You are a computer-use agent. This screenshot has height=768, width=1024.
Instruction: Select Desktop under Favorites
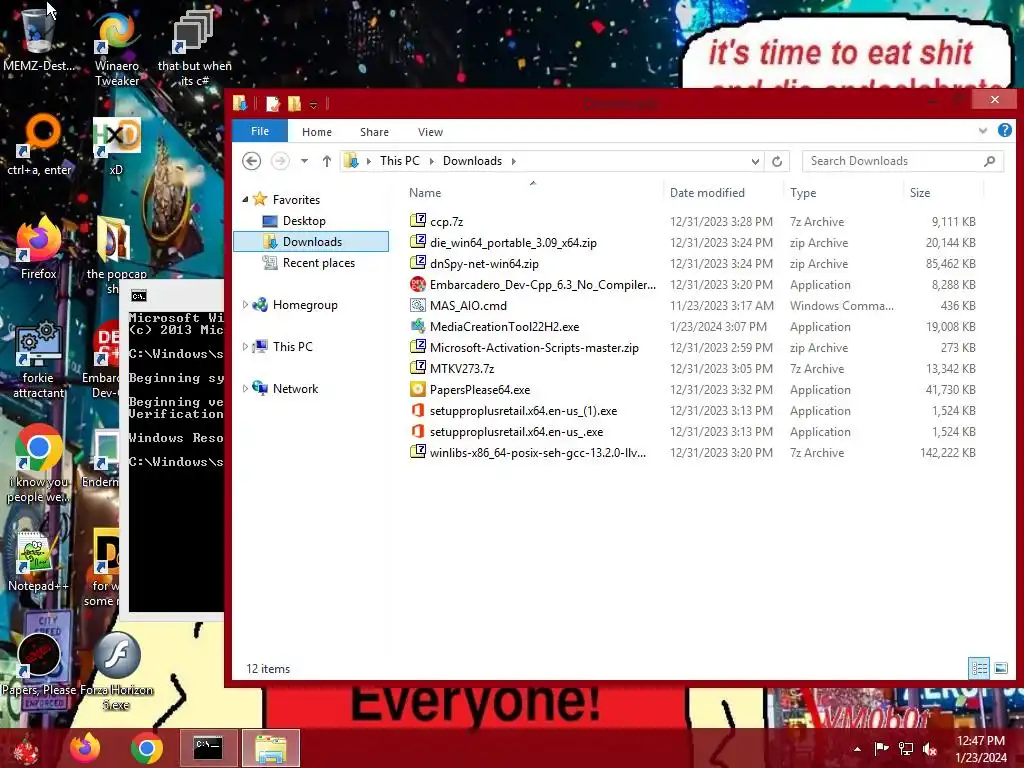pyautogui.click(x=304, y=221)
